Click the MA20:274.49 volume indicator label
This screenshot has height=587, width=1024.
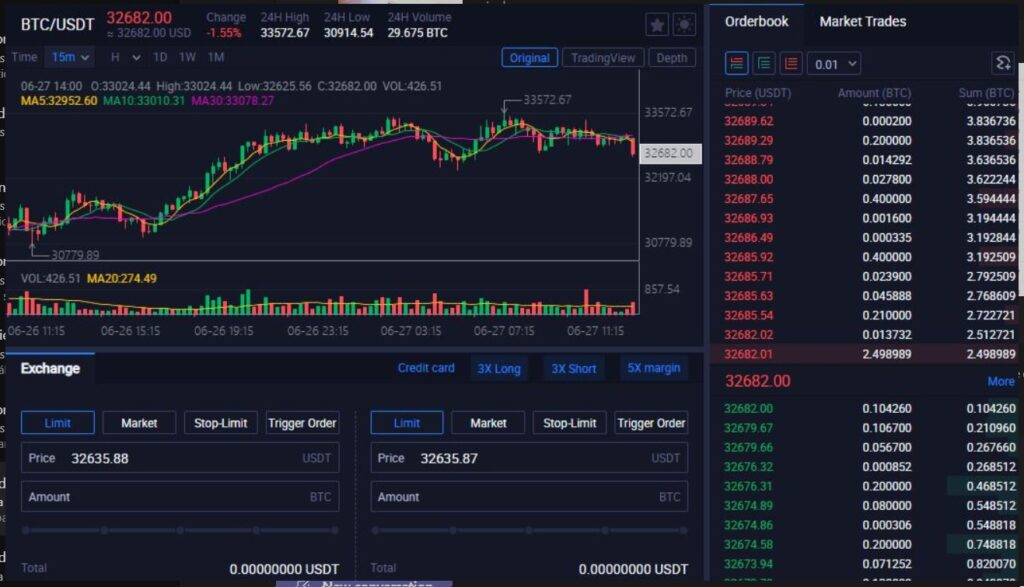[x=121, y=279]
